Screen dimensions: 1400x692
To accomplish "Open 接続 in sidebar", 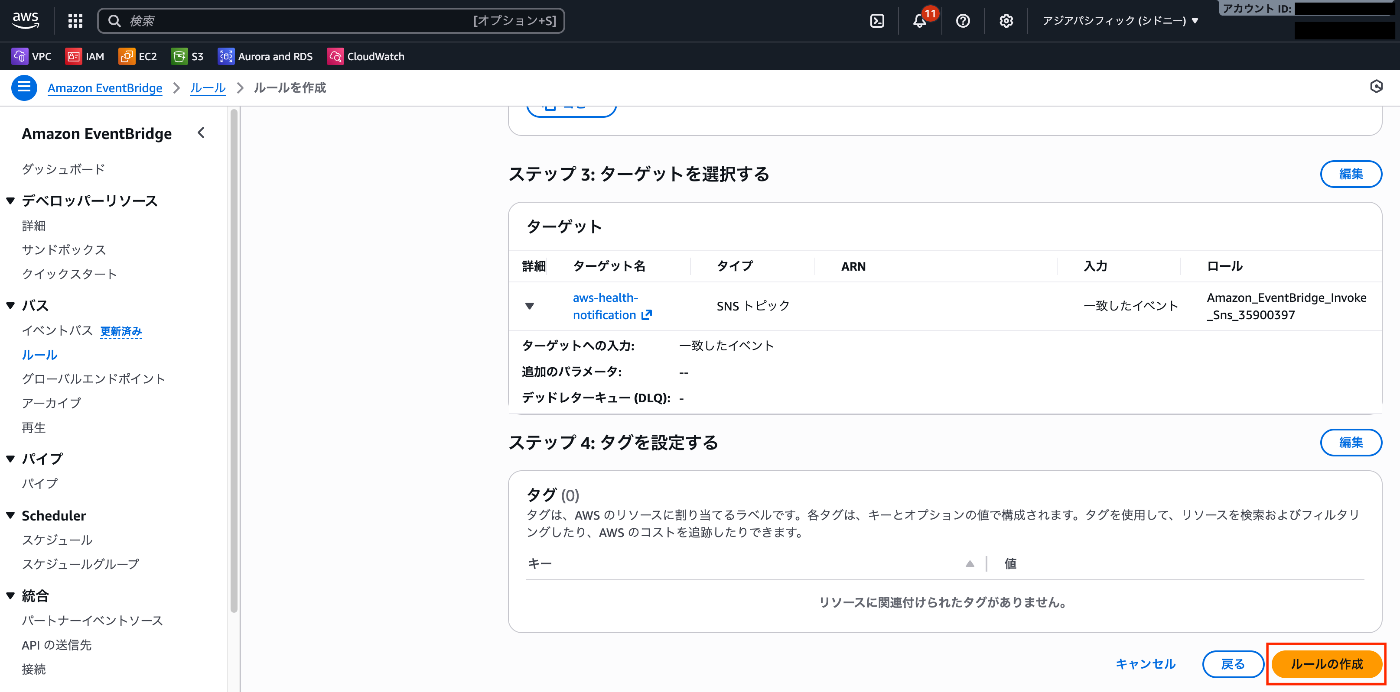I will (34, 669).
